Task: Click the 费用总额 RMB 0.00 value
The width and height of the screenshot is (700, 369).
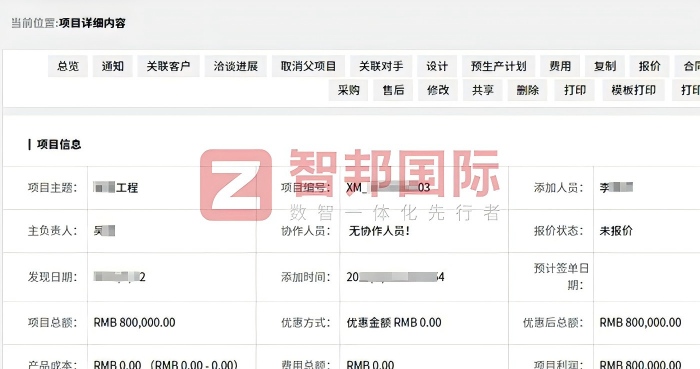Action: click(x=370, y=365)
